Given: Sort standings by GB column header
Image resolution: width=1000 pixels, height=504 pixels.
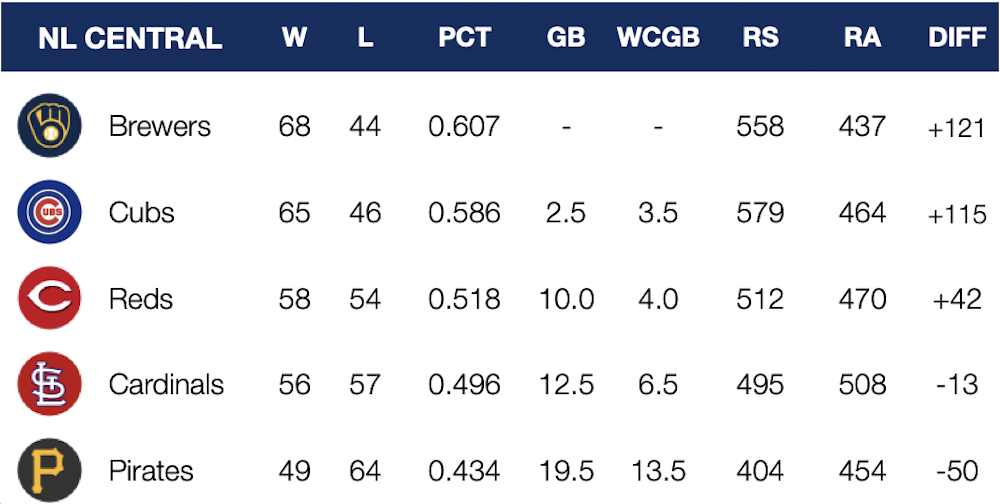Looking at the screenshot, I should pos(566,38).
